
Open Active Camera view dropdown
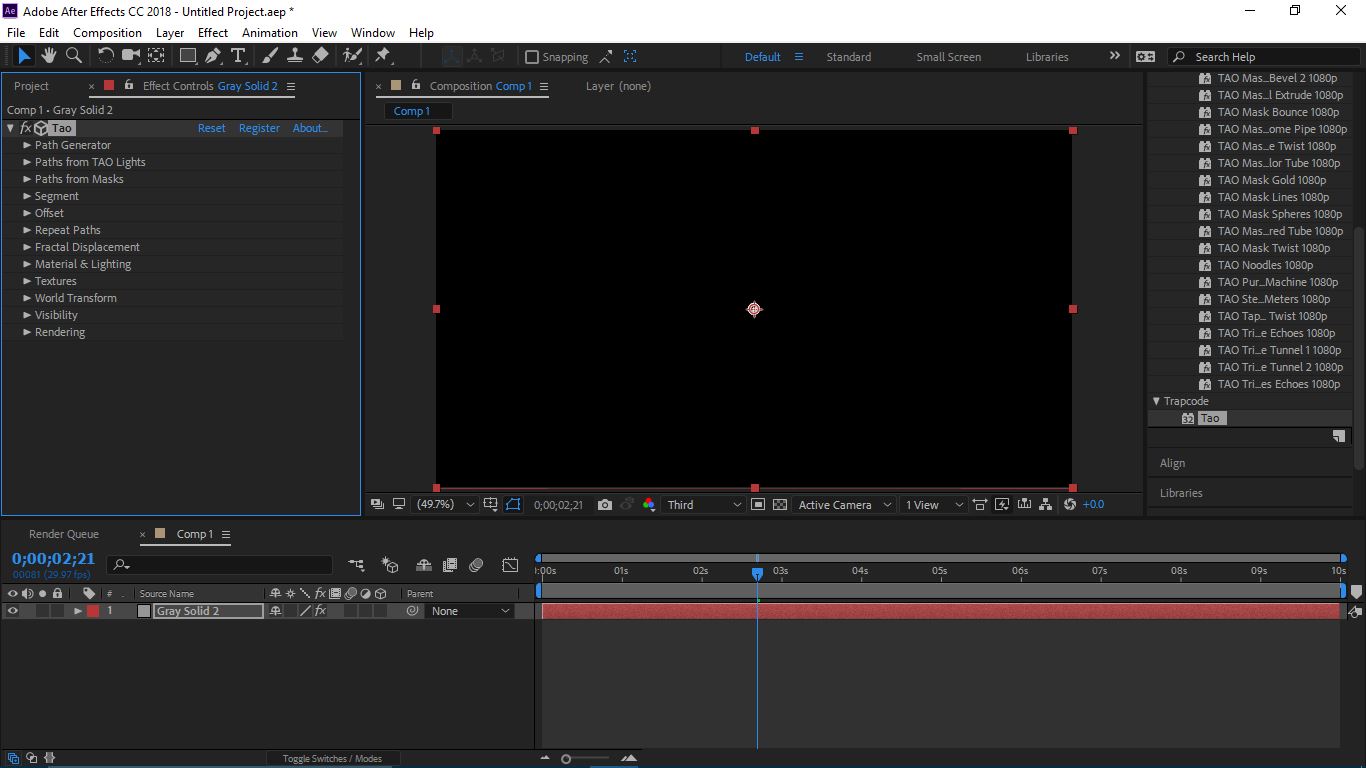[844, 505]
